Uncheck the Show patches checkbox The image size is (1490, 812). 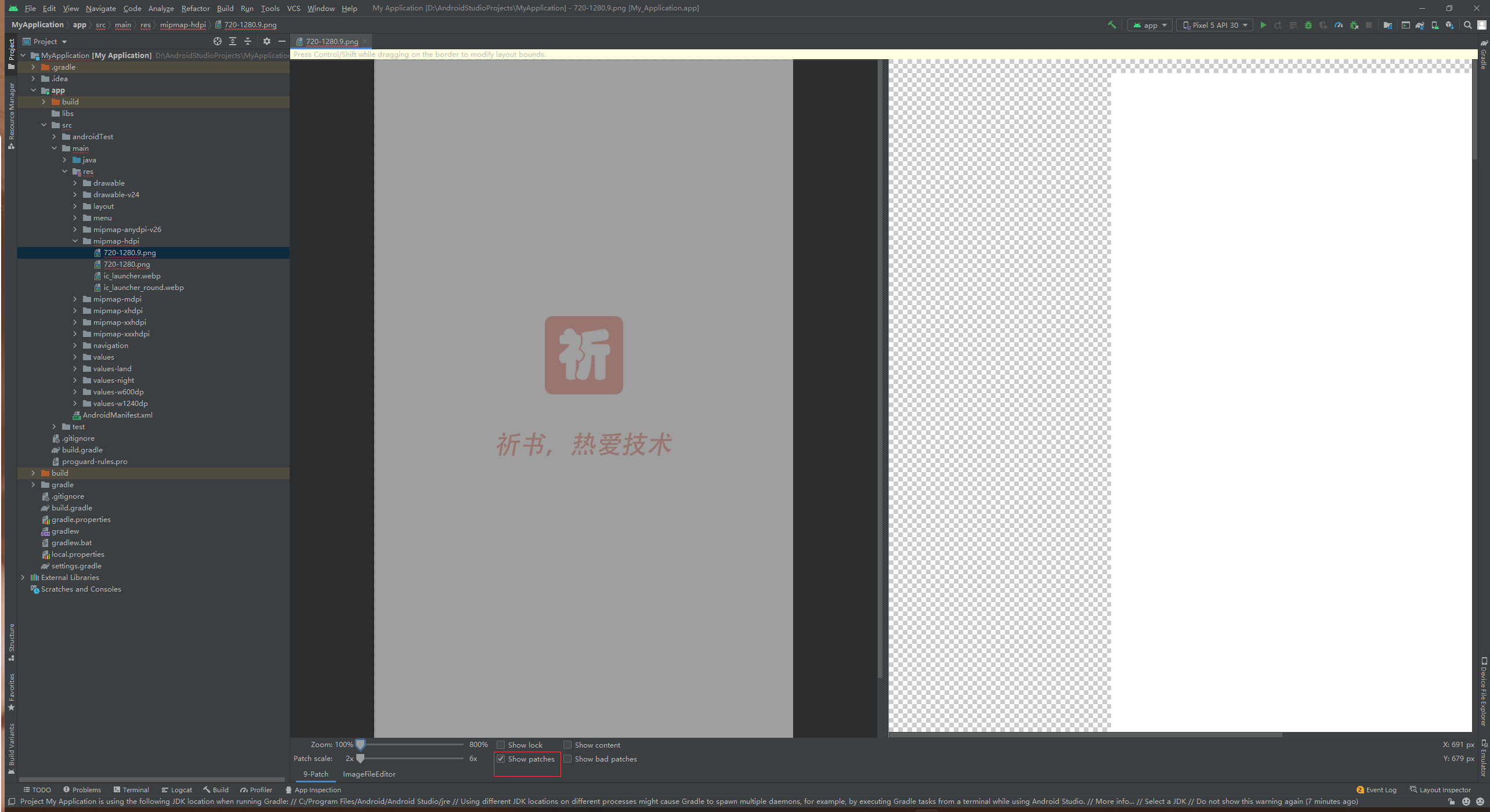point(501,759)
